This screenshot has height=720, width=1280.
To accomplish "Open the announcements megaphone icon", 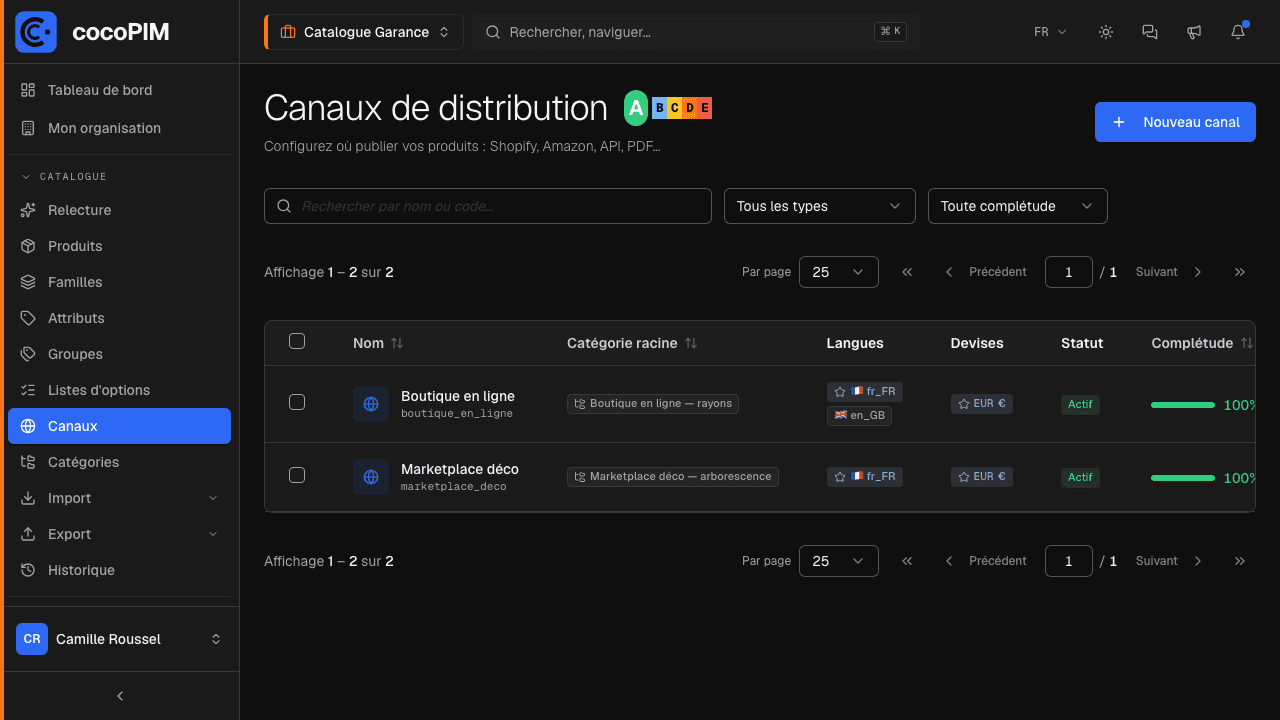I will tap(1194, 32).
